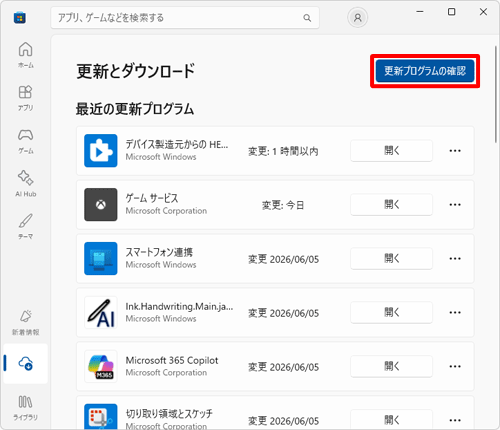Select the Microsoft 365 Copilot title text

172,360
